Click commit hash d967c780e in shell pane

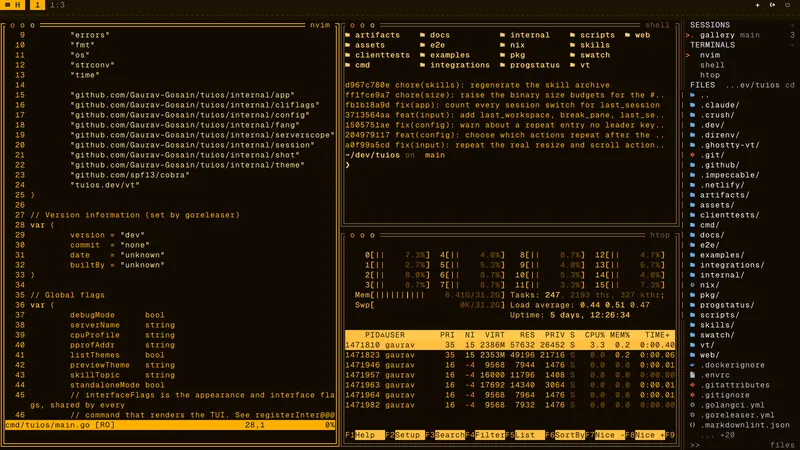point(367,85)
